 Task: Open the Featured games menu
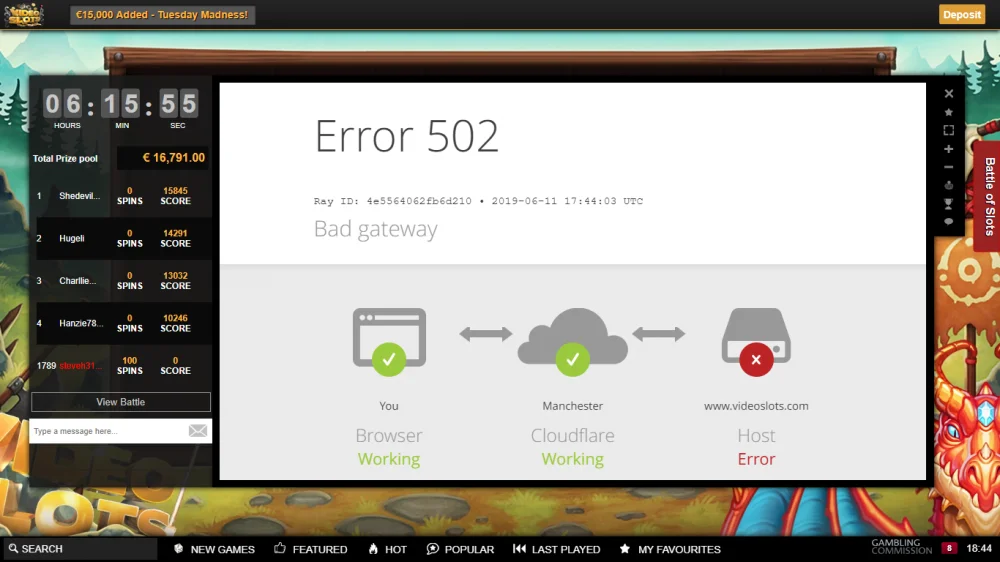311,549
